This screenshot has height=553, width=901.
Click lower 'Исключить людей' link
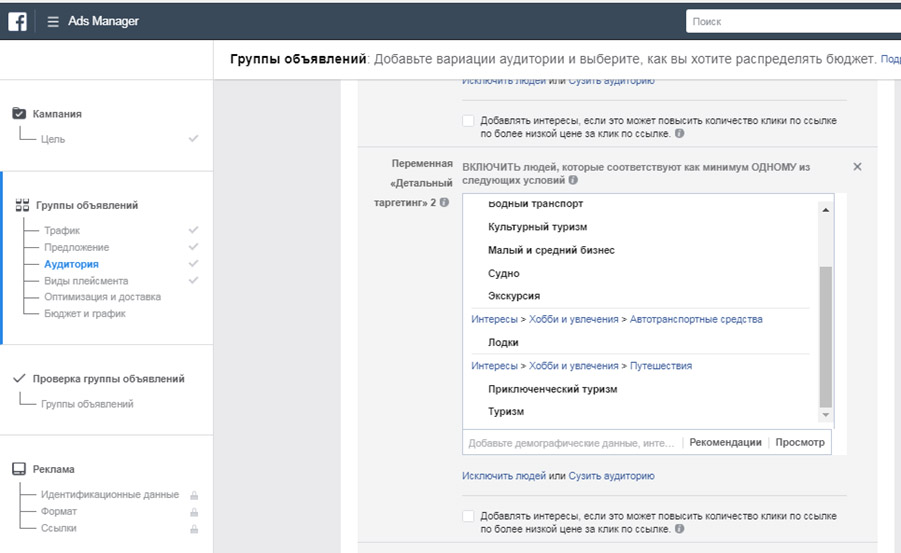click(504, 476)
